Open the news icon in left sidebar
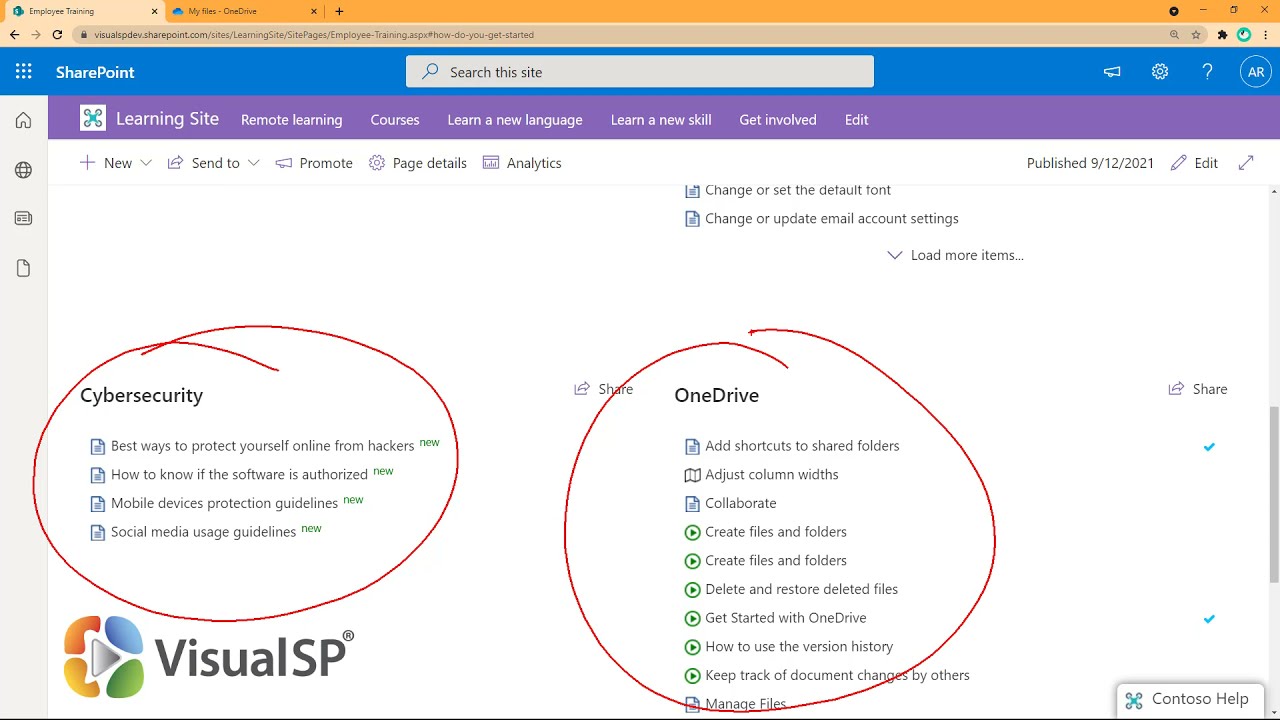Viewport: 1280px width, 720px height. click(x=23, y=218)
